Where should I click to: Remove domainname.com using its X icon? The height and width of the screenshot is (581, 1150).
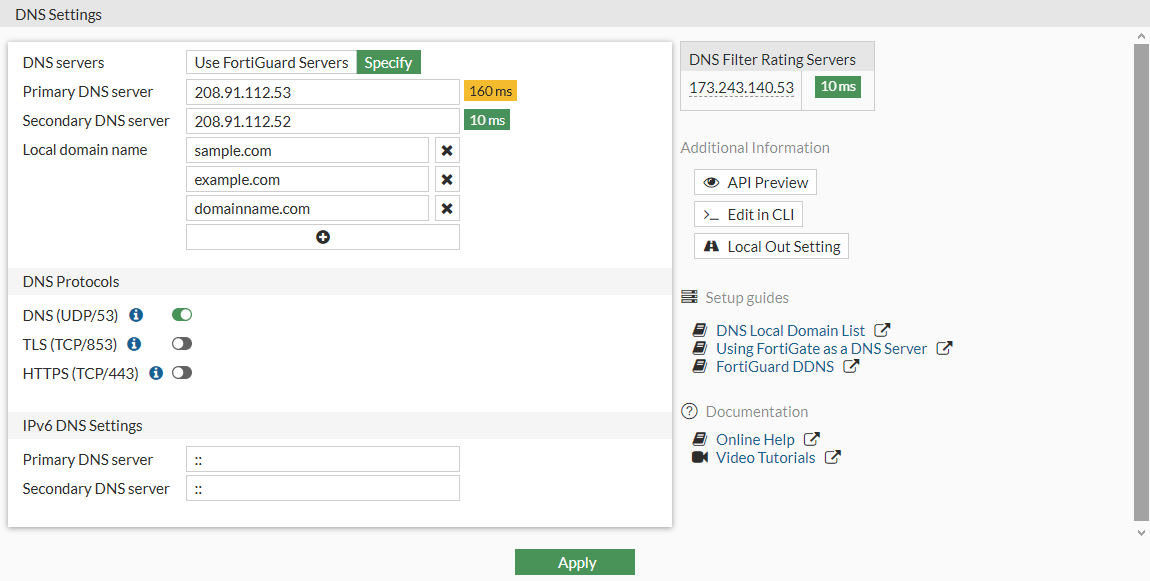(x=447, y=209)
